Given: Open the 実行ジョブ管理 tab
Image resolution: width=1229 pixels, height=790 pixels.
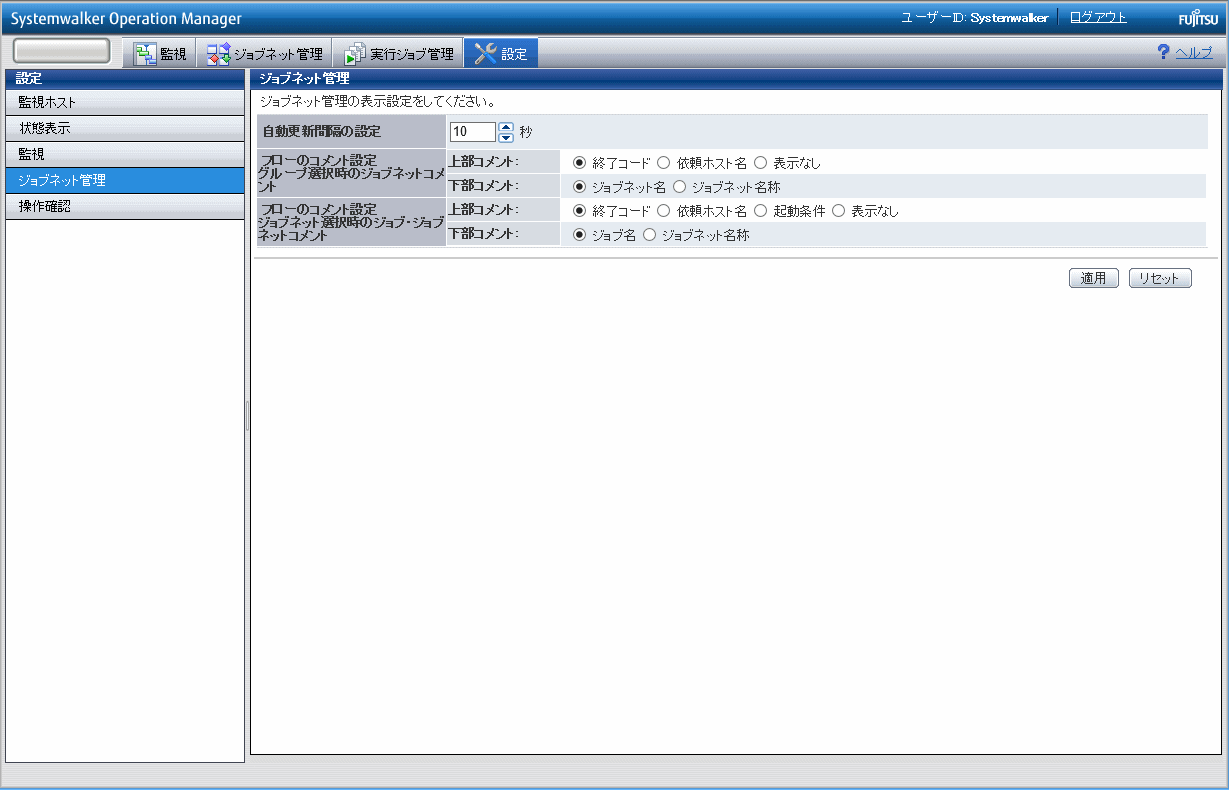Looking at the screenshot, I should [x=398, y=54].
